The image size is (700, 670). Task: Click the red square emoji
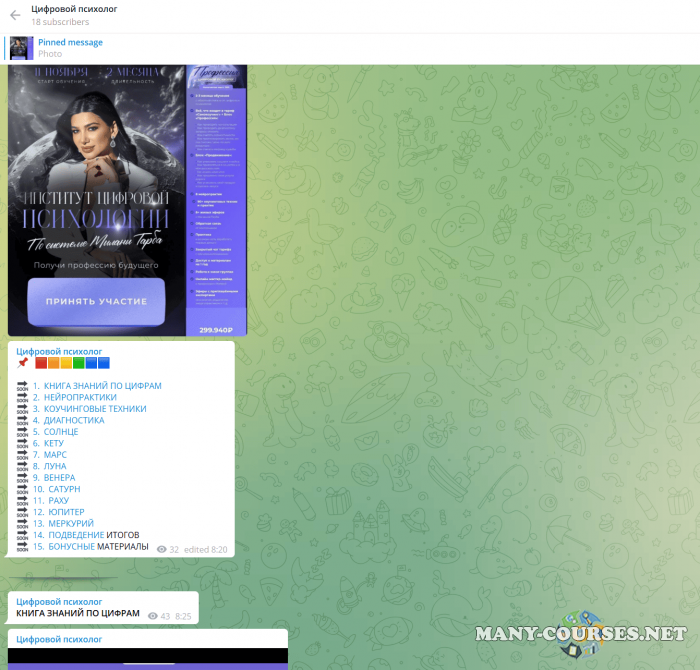pos(41,363)
